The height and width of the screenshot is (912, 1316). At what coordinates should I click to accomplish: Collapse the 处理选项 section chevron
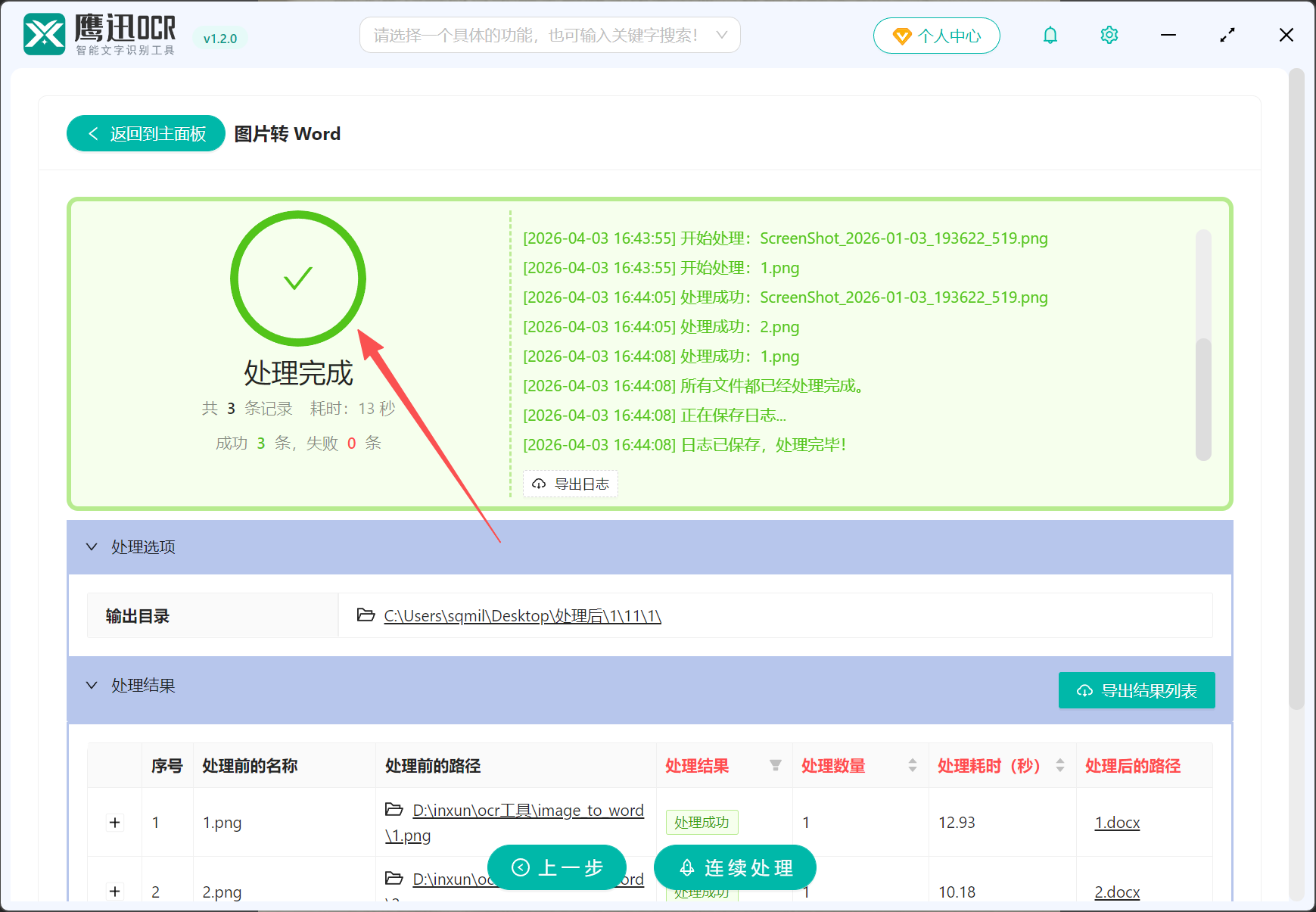point(92,546)
